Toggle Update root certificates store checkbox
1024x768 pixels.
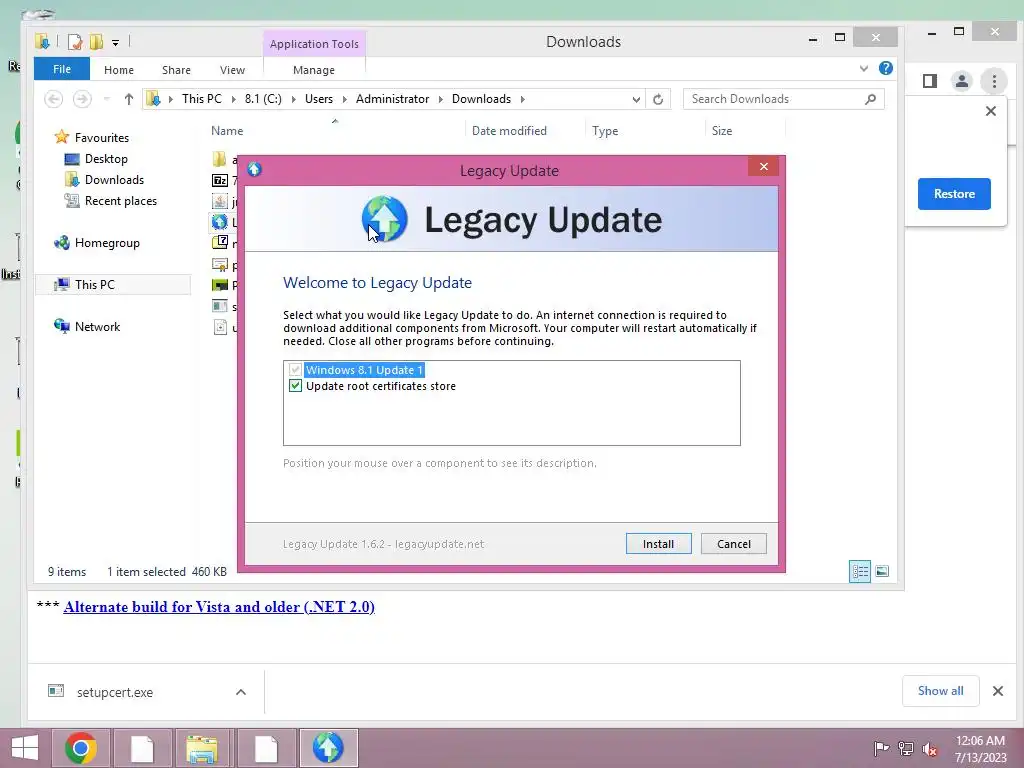pyautogui.click(x=295, y=386)
